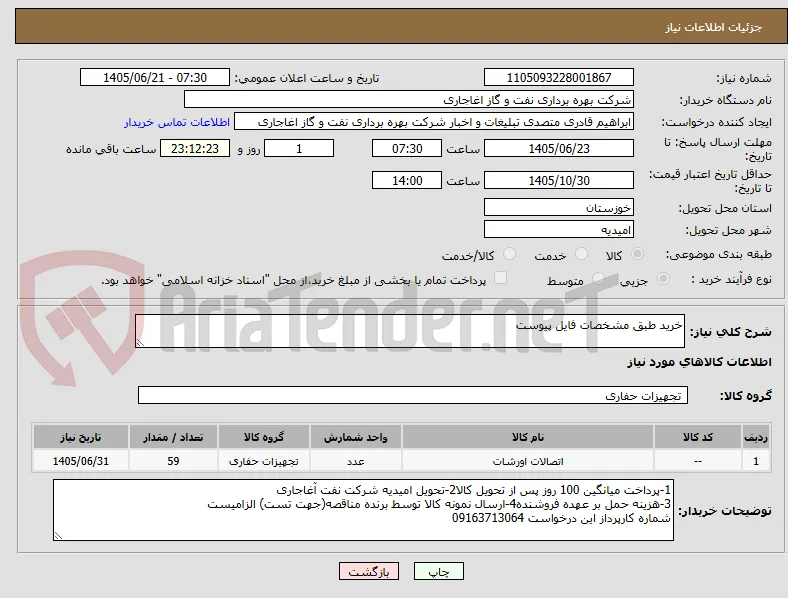
Task: Click the واحد شمارش column header
Action: click(356, 437)
